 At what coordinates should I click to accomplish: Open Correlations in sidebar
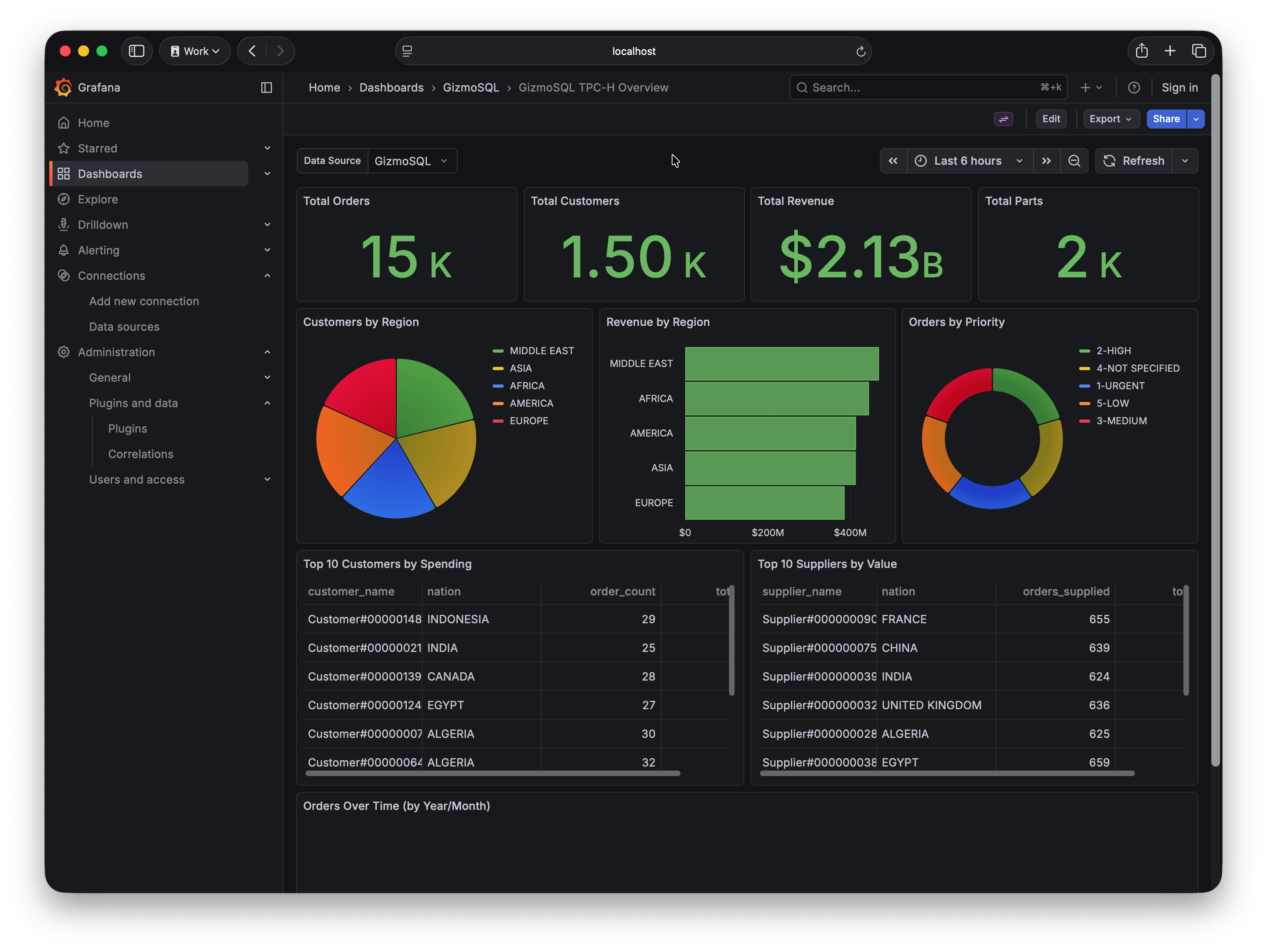141,454
